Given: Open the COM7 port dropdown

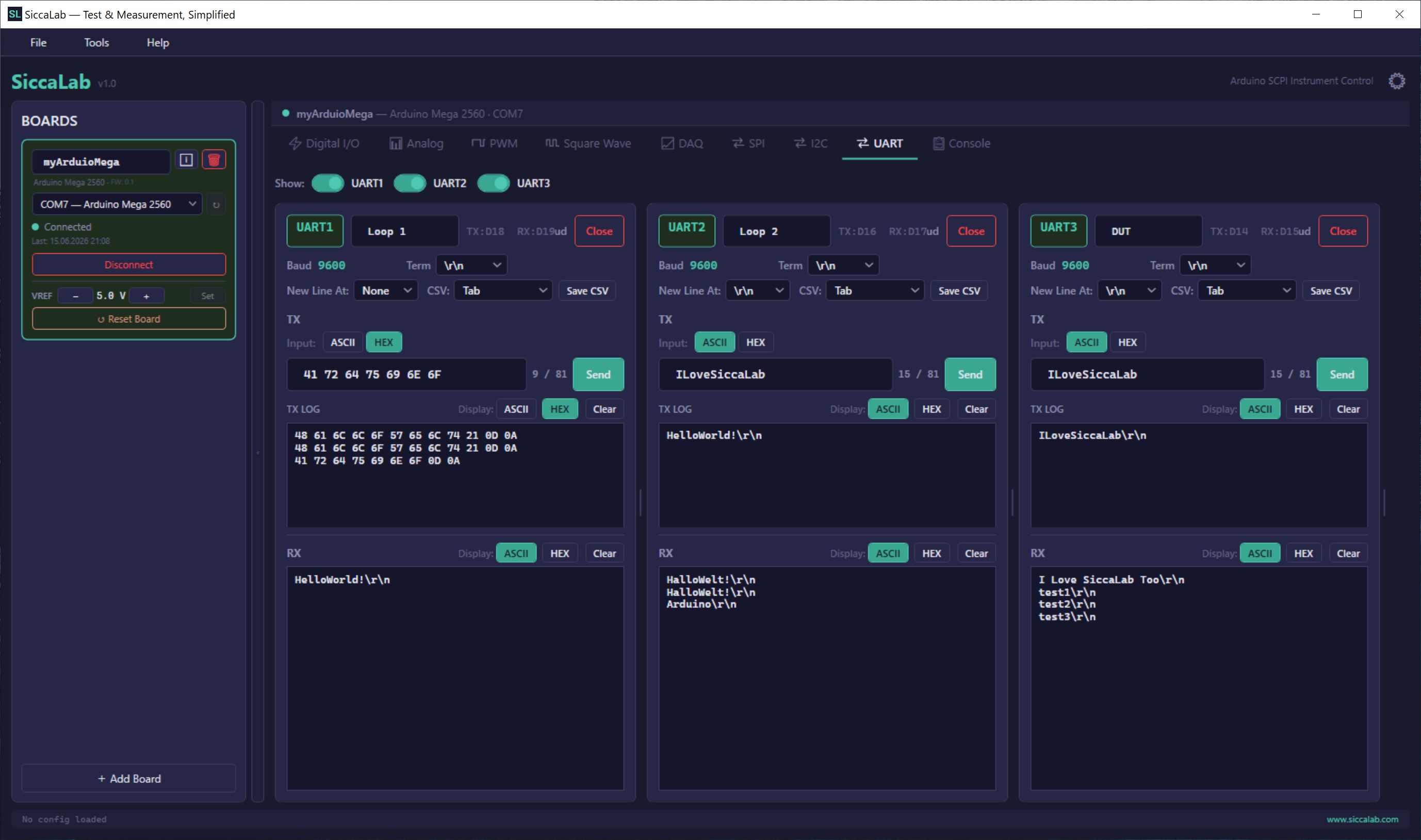Looking at the screenshot, I should click(x=117, y=204).
